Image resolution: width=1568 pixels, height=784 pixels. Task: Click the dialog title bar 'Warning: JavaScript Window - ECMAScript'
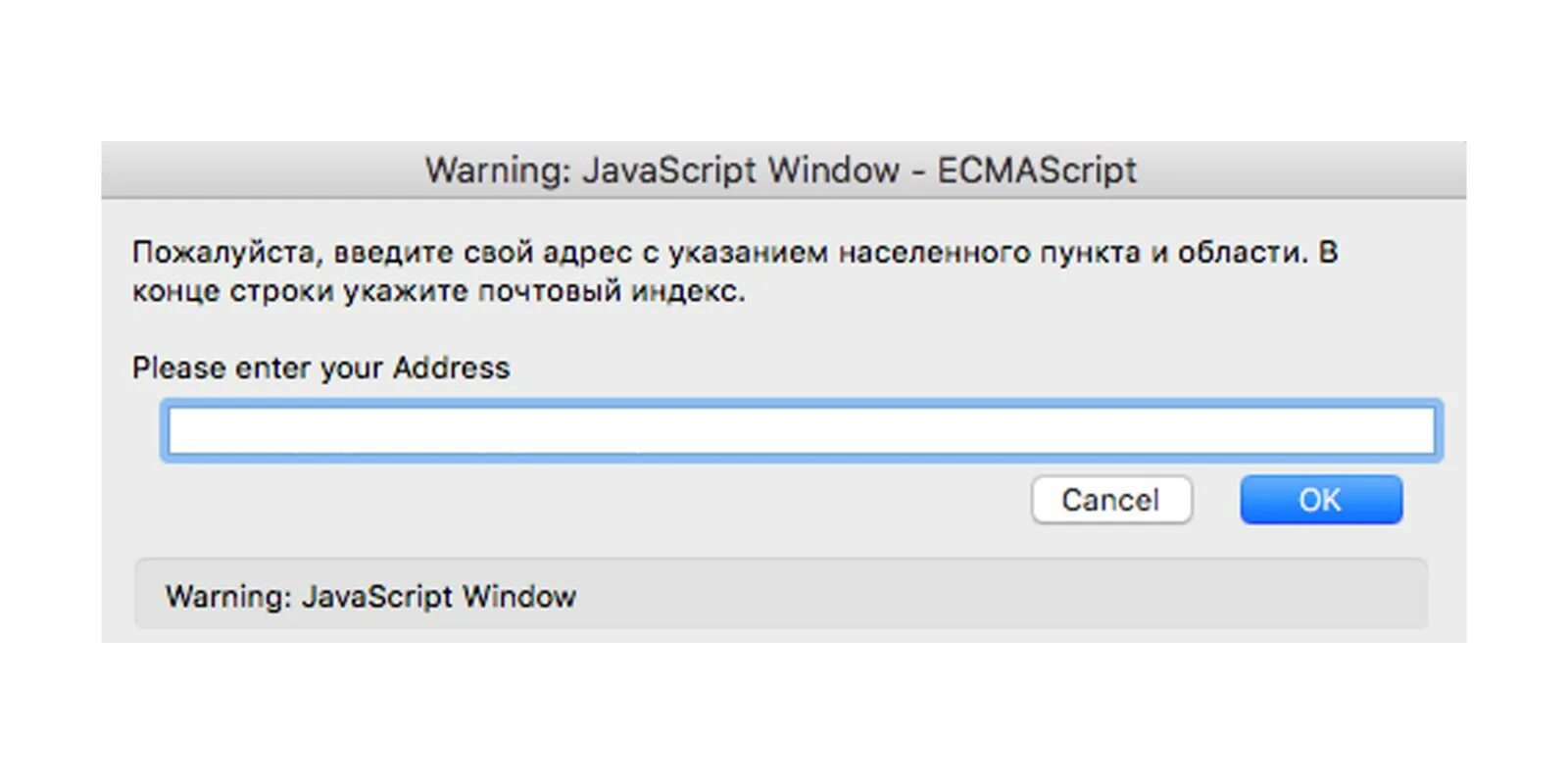click(x=783, y=170)
